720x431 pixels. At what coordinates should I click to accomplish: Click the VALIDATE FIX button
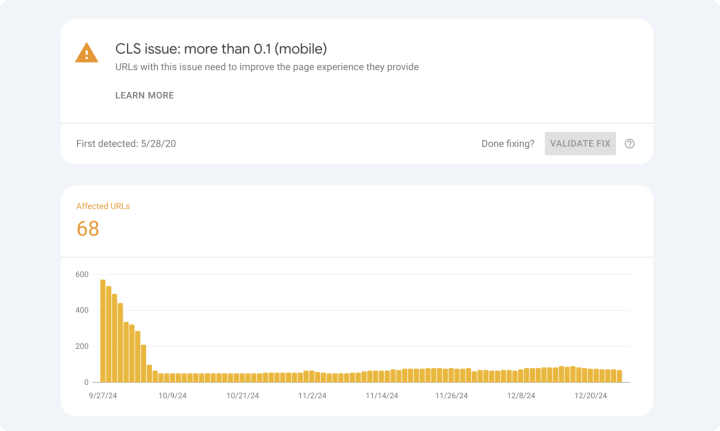pos(580,144)
